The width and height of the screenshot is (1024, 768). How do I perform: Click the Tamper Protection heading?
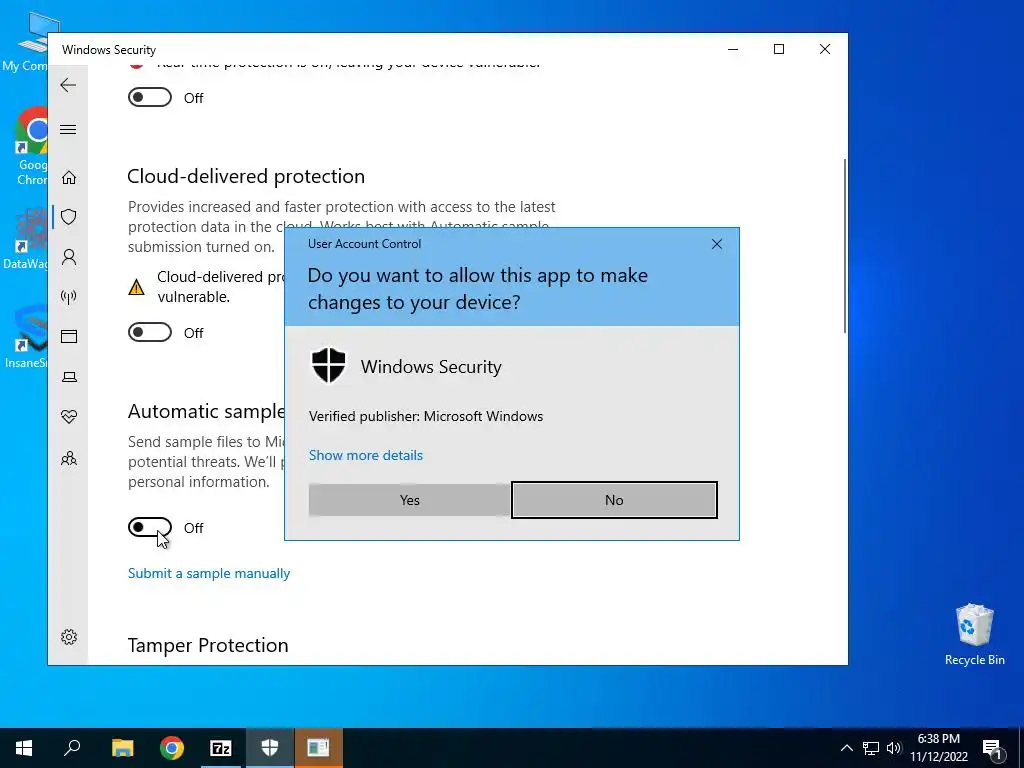(208, 645)
